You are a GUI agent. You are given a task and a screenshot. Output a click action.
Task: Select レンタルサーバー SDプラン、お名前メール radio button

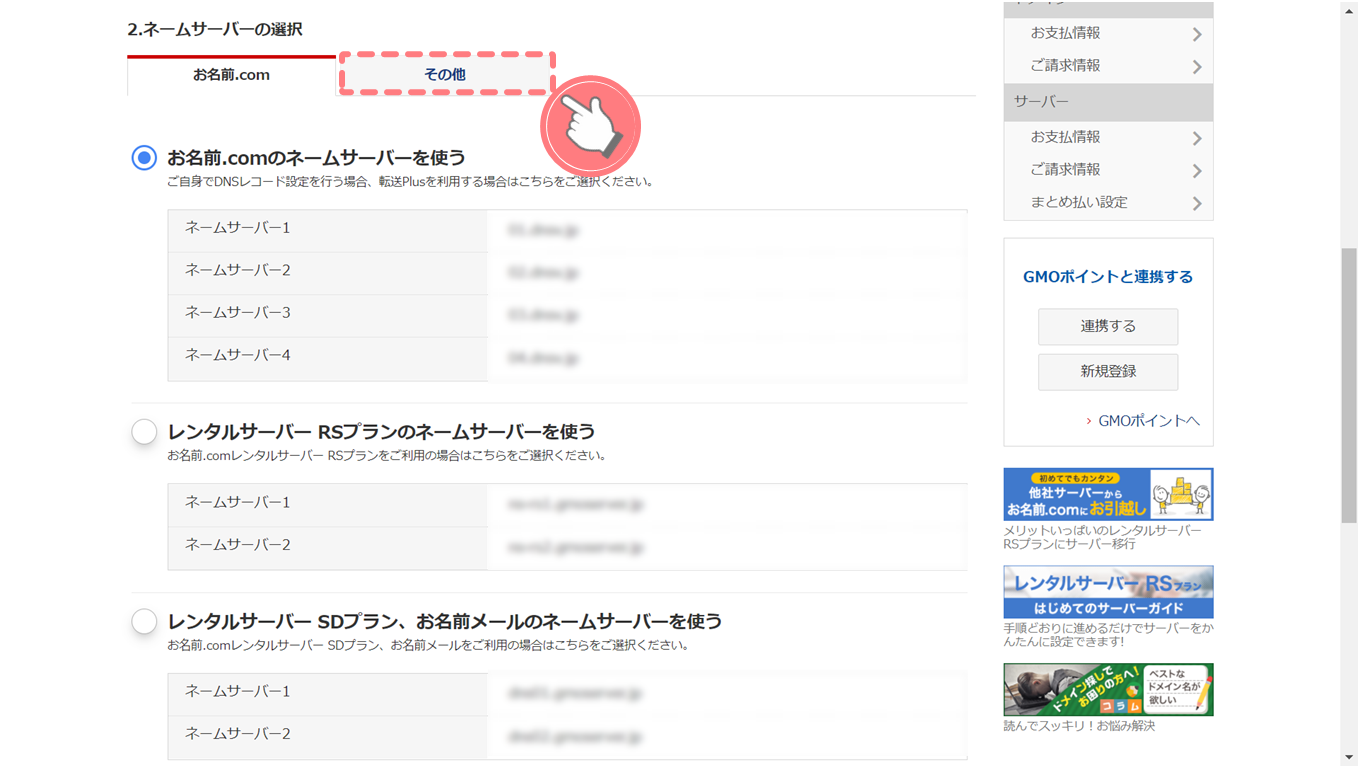pyautogui.click(x=144, y=621)
